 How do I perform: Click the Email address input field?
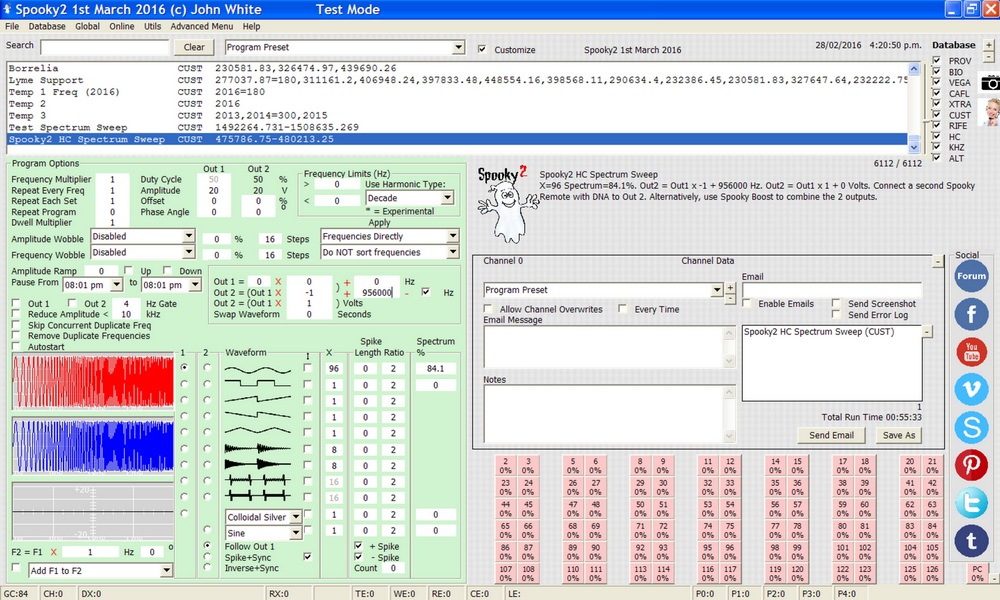[x=832, y=289]
